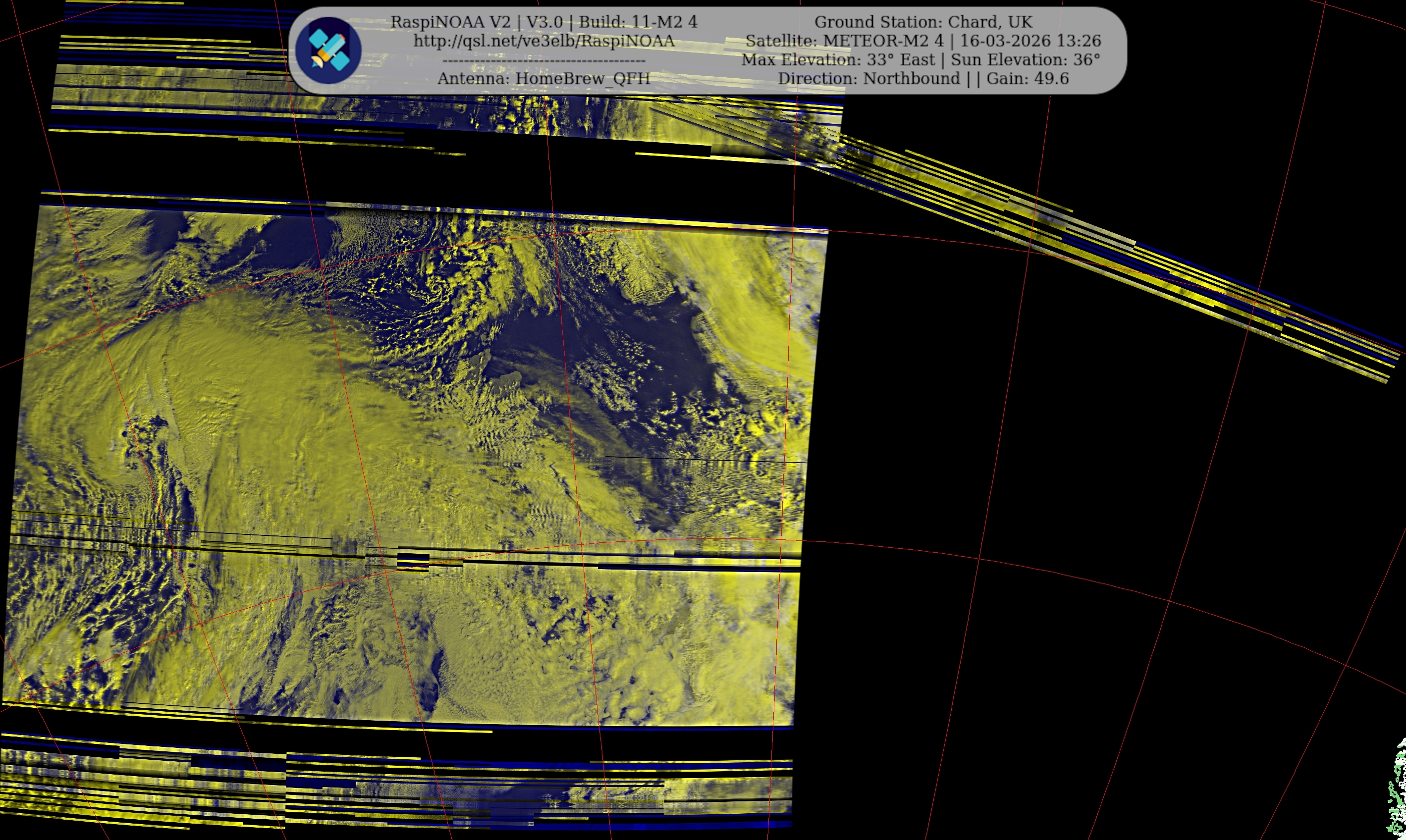This screenshot has height=840, width=1406.
Task: Click the RaspiNOAA satellite logo icon
Action: [328, 51]
